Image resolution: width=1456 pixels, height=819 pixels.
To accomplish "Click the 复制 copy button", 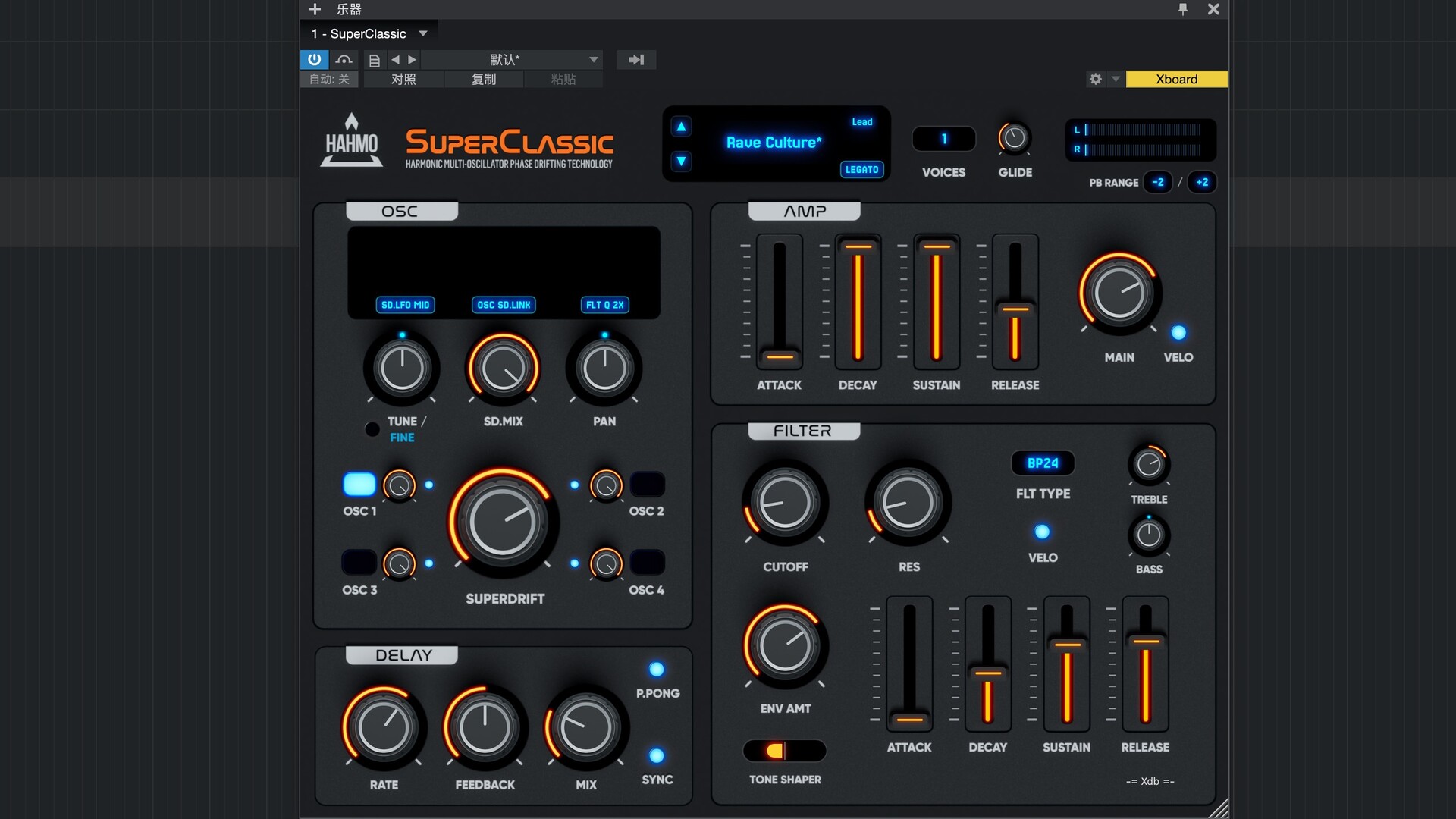I will 484,79.
